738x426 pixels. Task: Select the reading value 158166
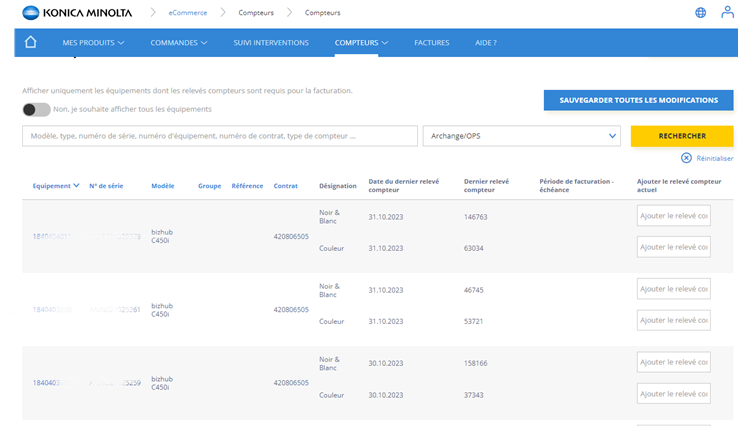click(475, 363)
